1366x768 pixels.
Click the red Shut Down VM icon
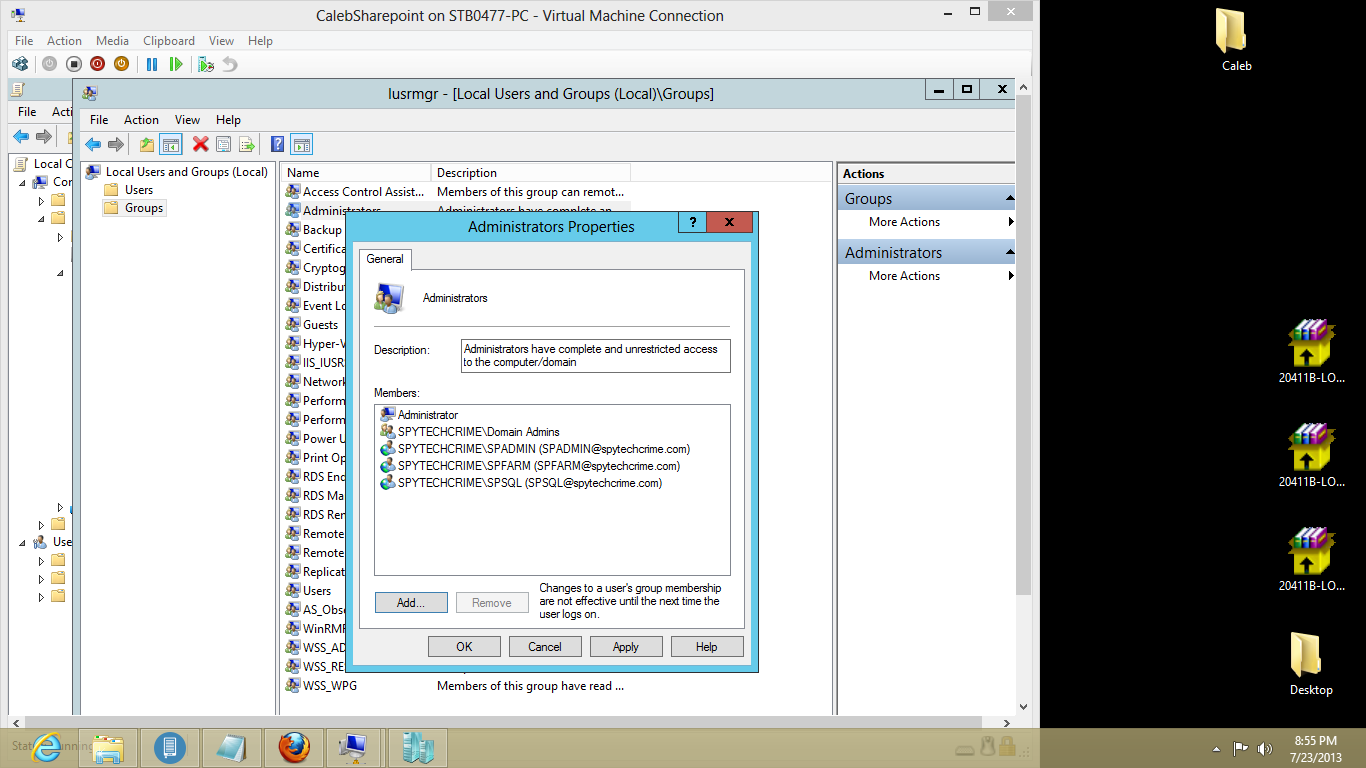97,64
